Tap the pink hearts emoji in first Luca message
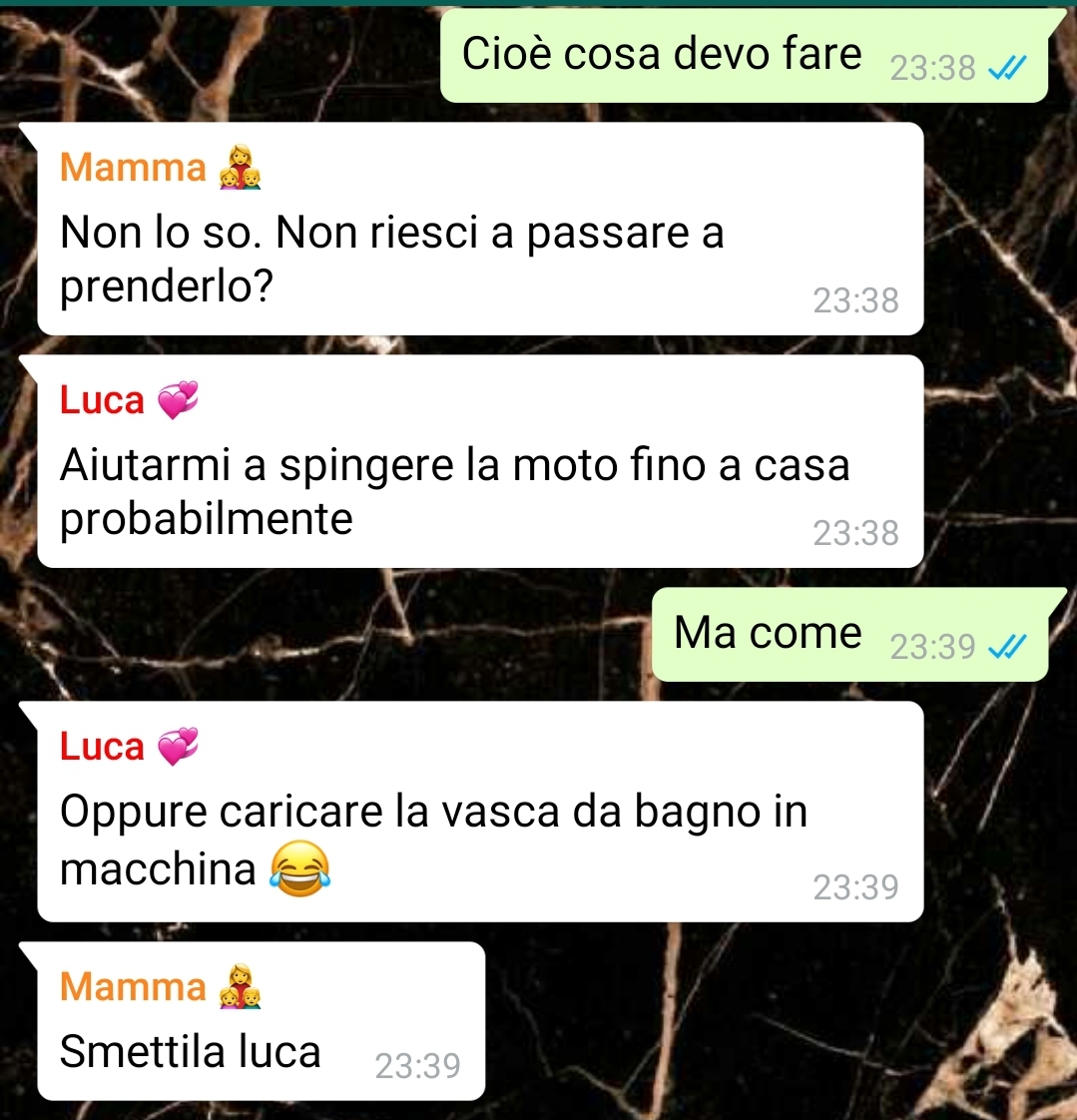 pyautogui.click(x=178, y=400)
